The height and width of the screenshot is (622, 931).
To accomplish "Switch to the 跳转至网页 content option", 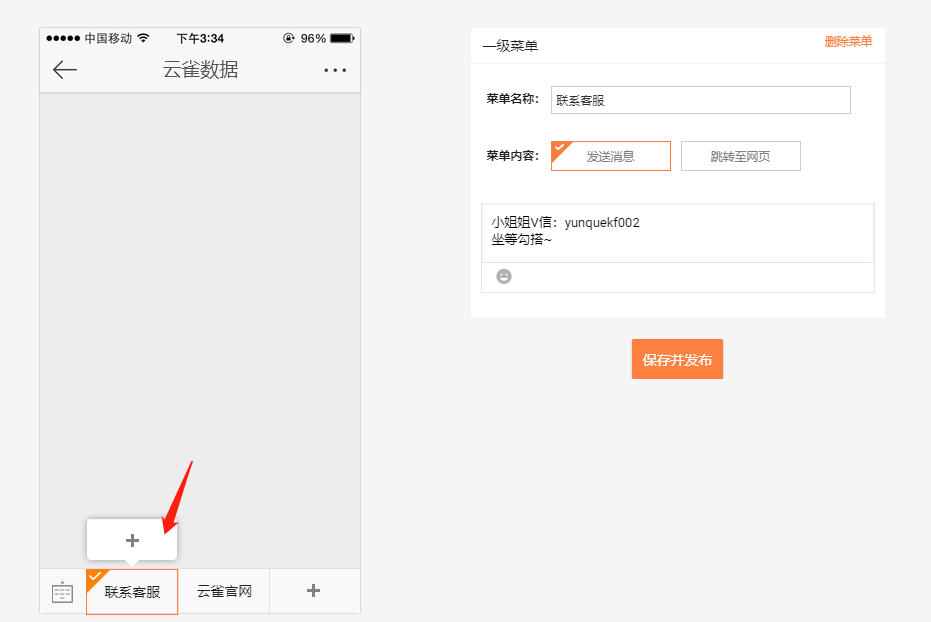I will [740, 156].
